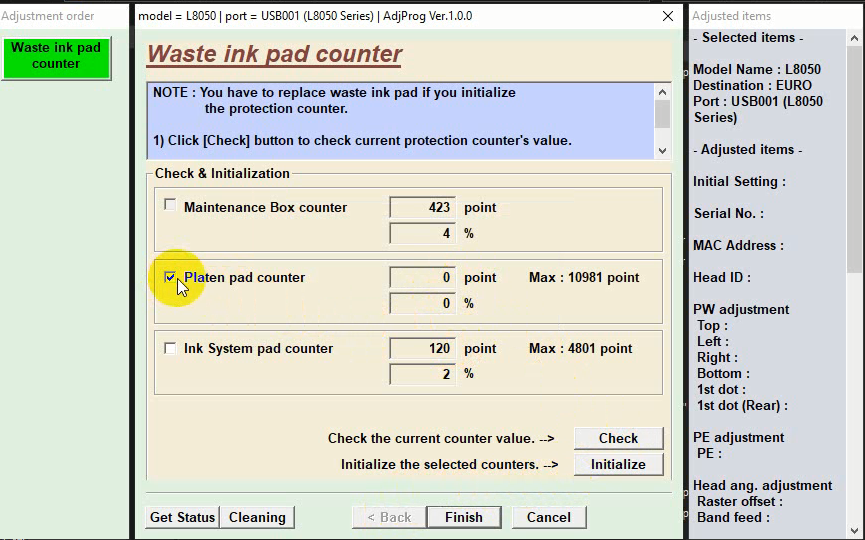
Task: Uncheck the Platen pad counter checkbox
Action: coord(170,277)
